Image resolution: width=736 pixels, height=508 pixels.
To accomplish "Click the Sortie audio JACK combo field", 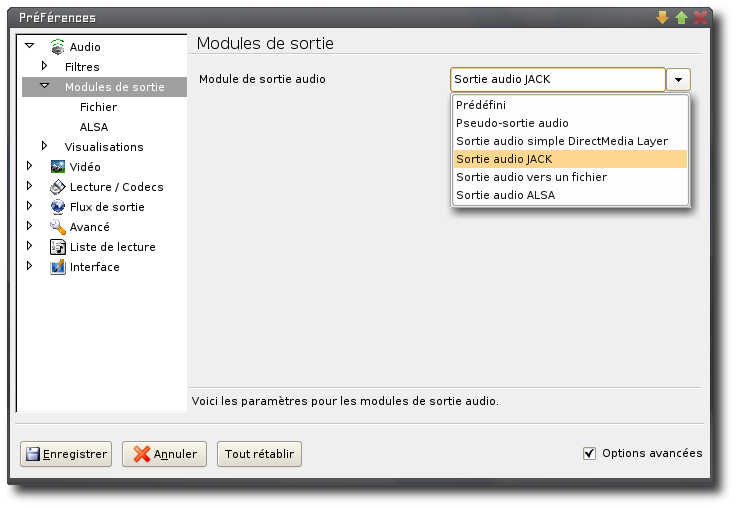I will coord(558,79).
